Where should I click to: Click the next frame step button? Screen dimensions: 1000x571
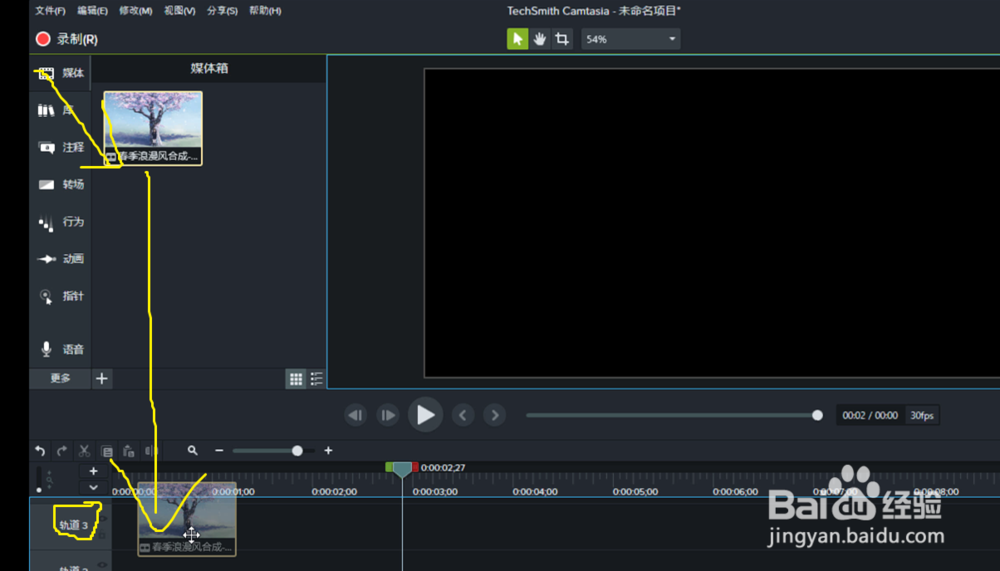coord(388,415)
